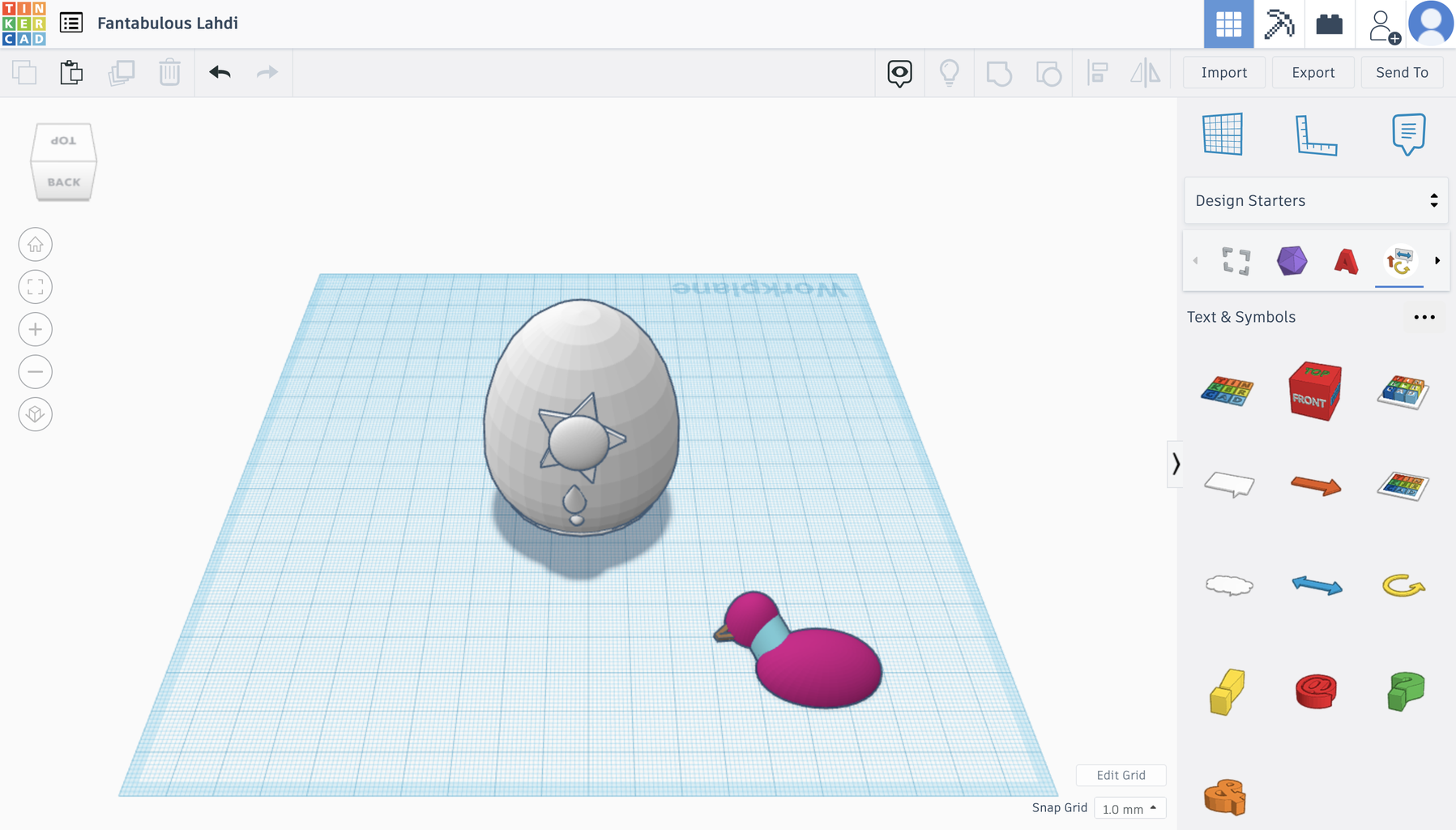Image resolution: width=1456 pixels, height=830 pixels.
Task: Select the TOP FRONT cube shape thumbnail
Action: pyautogui.click(x=1315, y=391)
